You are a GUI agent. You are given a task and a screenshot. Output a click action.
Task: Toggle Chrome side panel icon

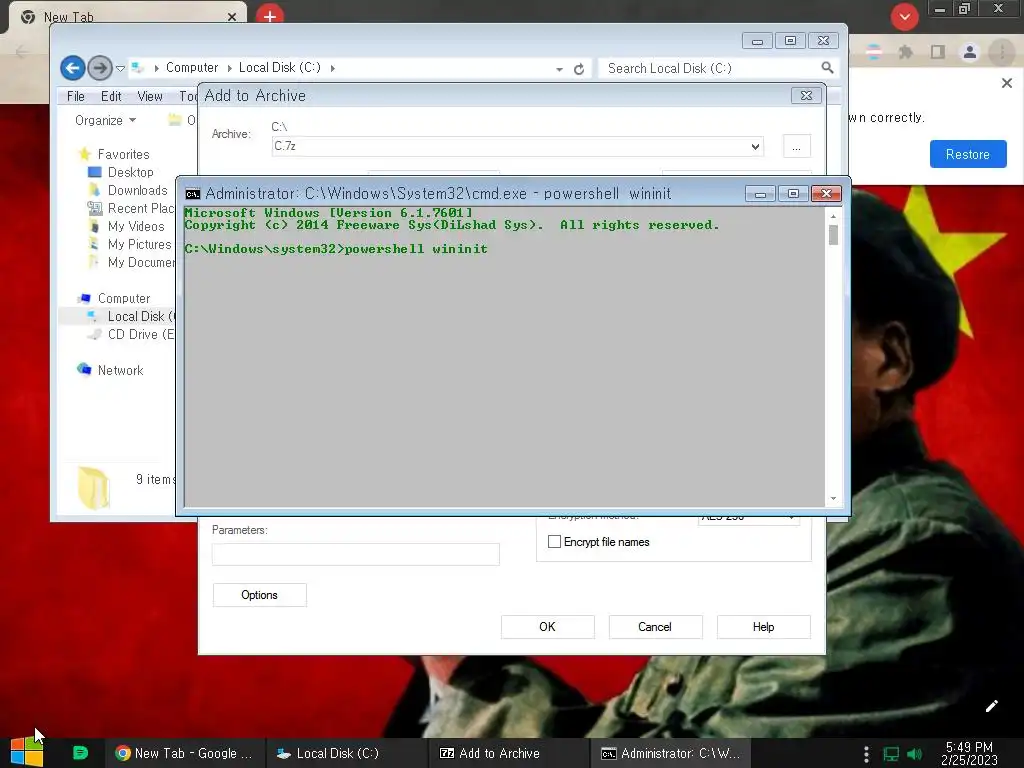point(938,52)
